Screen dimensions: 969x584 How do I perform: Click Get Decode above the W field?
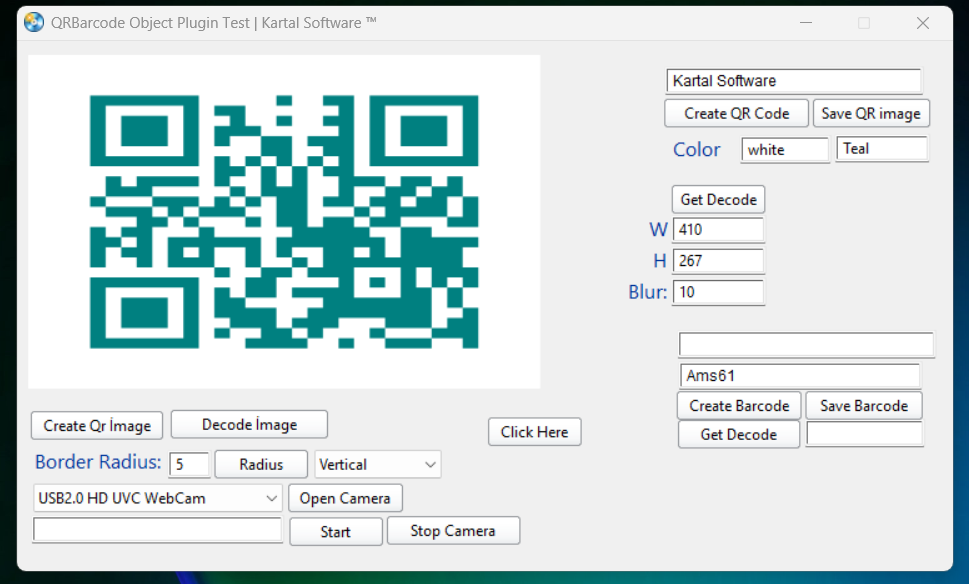tap(718, 200)
